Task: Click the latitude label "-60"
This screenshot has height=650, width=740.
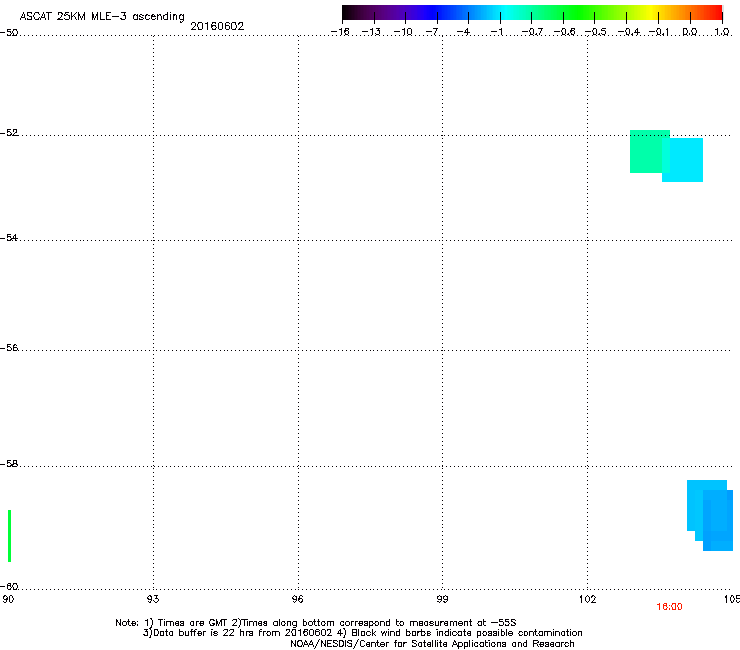Action: pos(9,587)
